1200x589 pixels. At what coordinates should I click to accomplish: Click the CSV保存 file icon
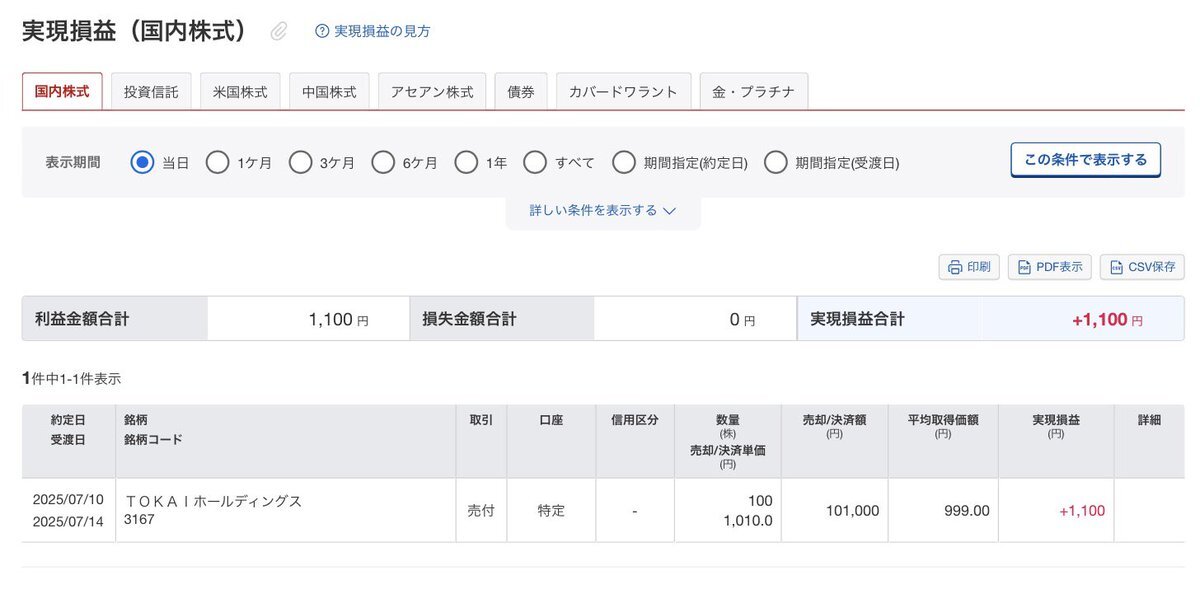click(x=1115, y=267)
